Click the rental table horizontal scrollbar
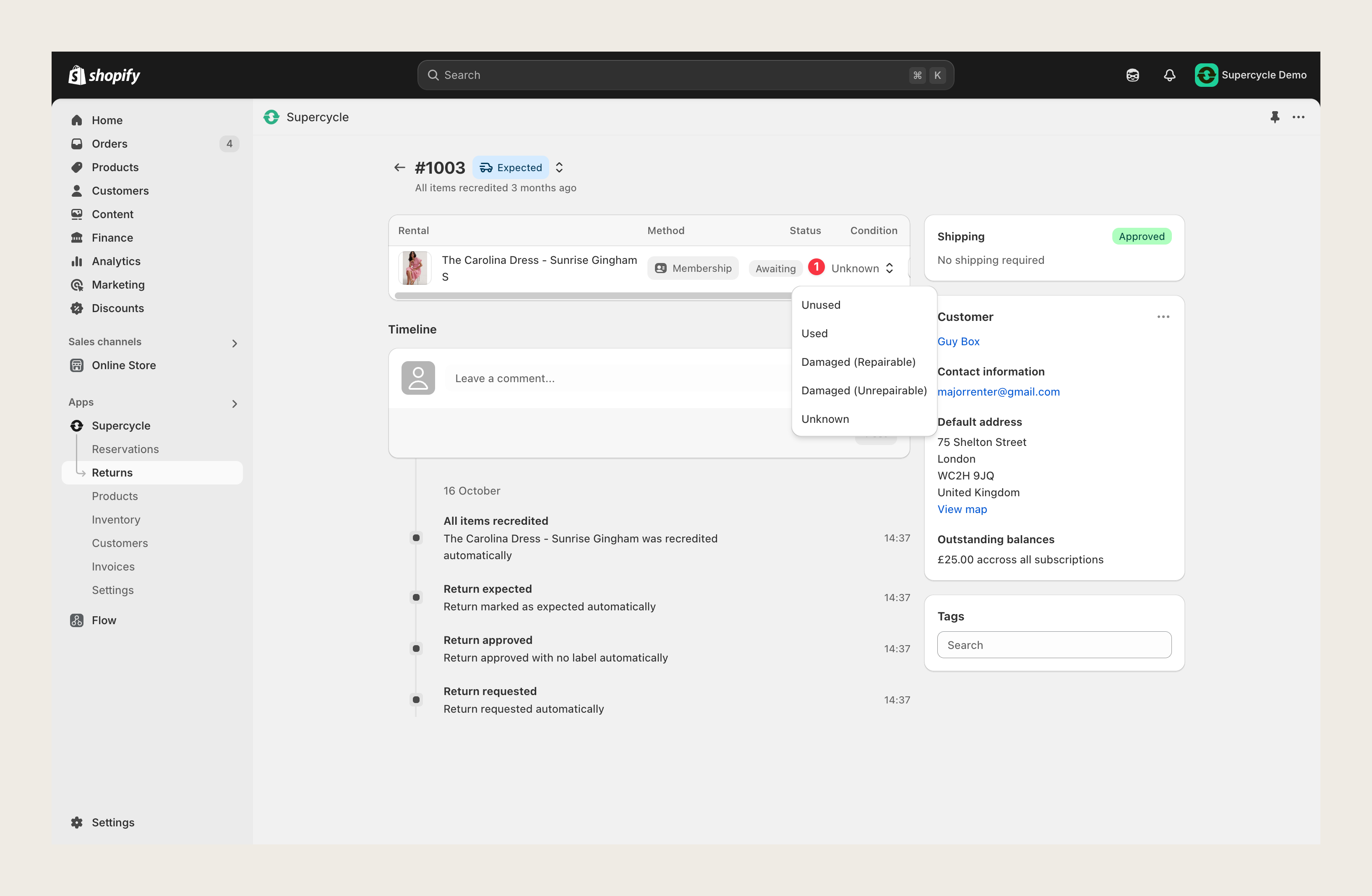1372x896 pixels. tap(593, 296)
